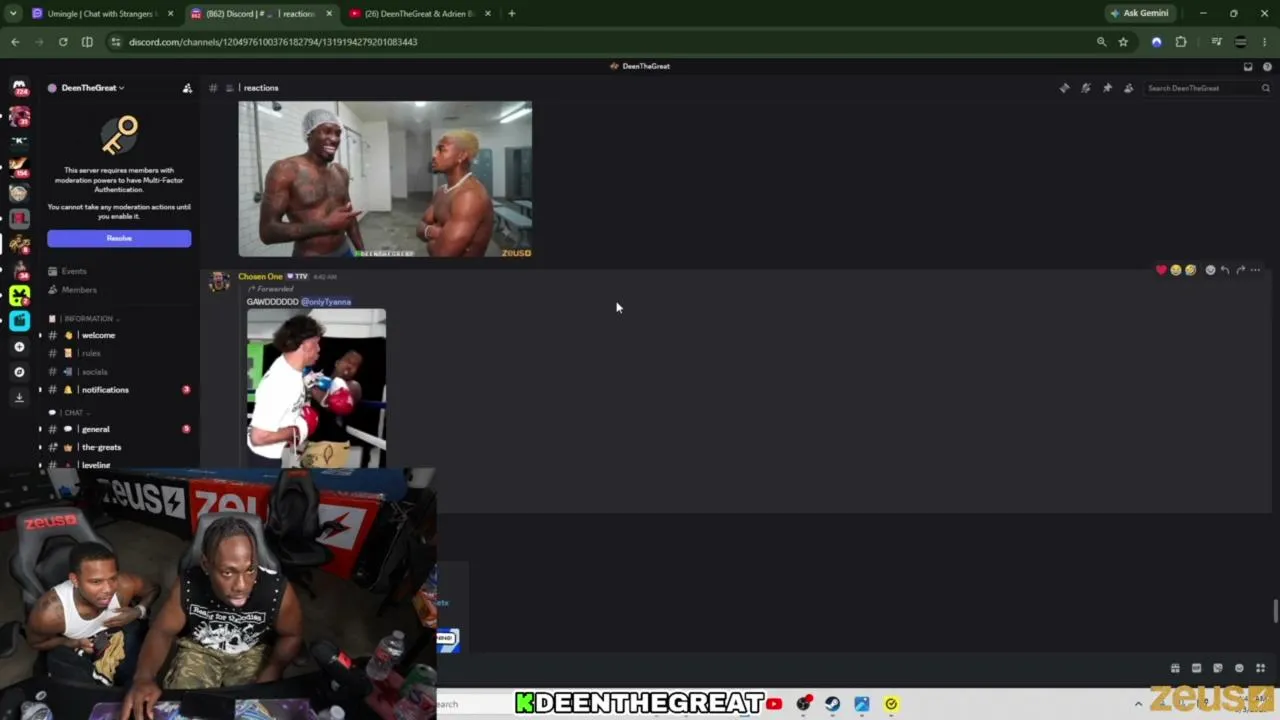Image resolution: width=1280 pixels, height=720 pixels.
Task: Open Chrome extensions puzzle icon
Action: (x=1181, y=42)
